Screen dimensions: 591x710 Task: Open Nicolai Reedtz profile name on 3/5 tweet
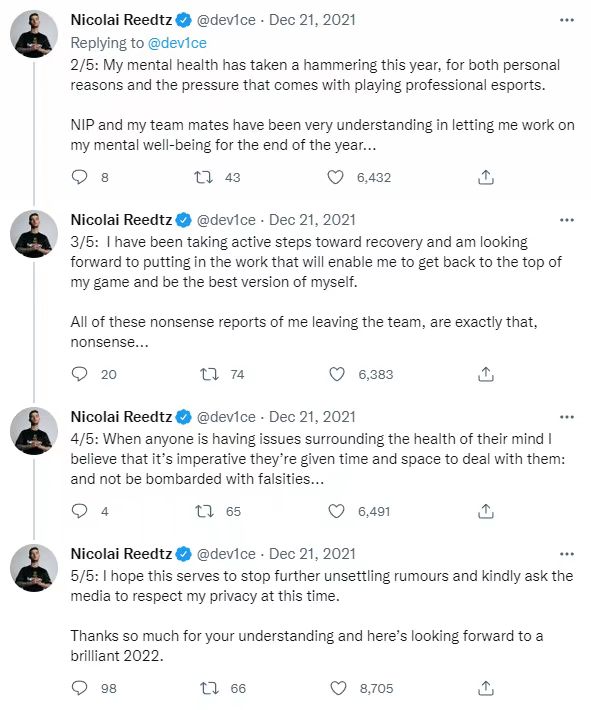click(x=121, y=220)
